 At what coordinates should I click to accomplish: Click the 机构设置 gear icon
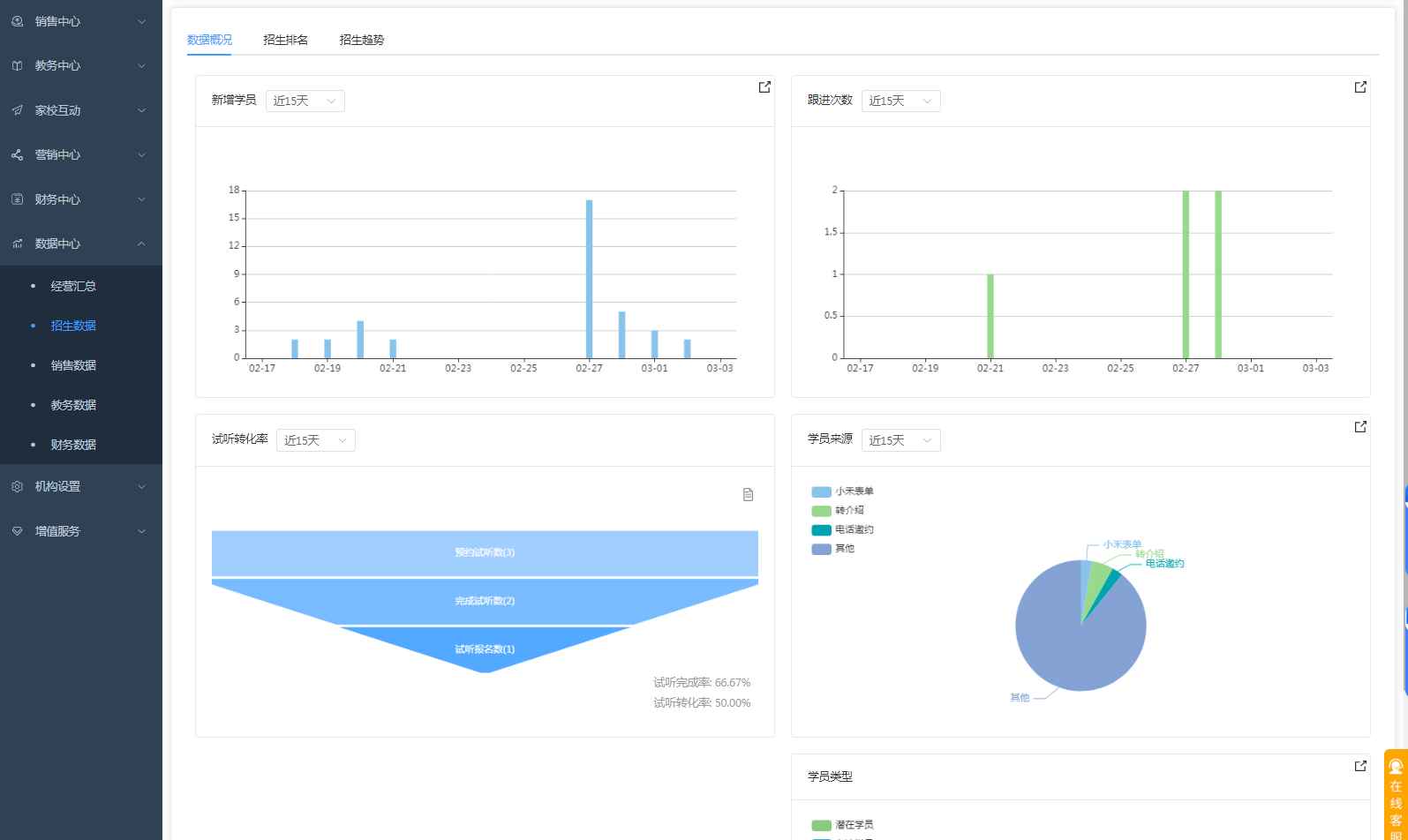(x=17, y=486)
